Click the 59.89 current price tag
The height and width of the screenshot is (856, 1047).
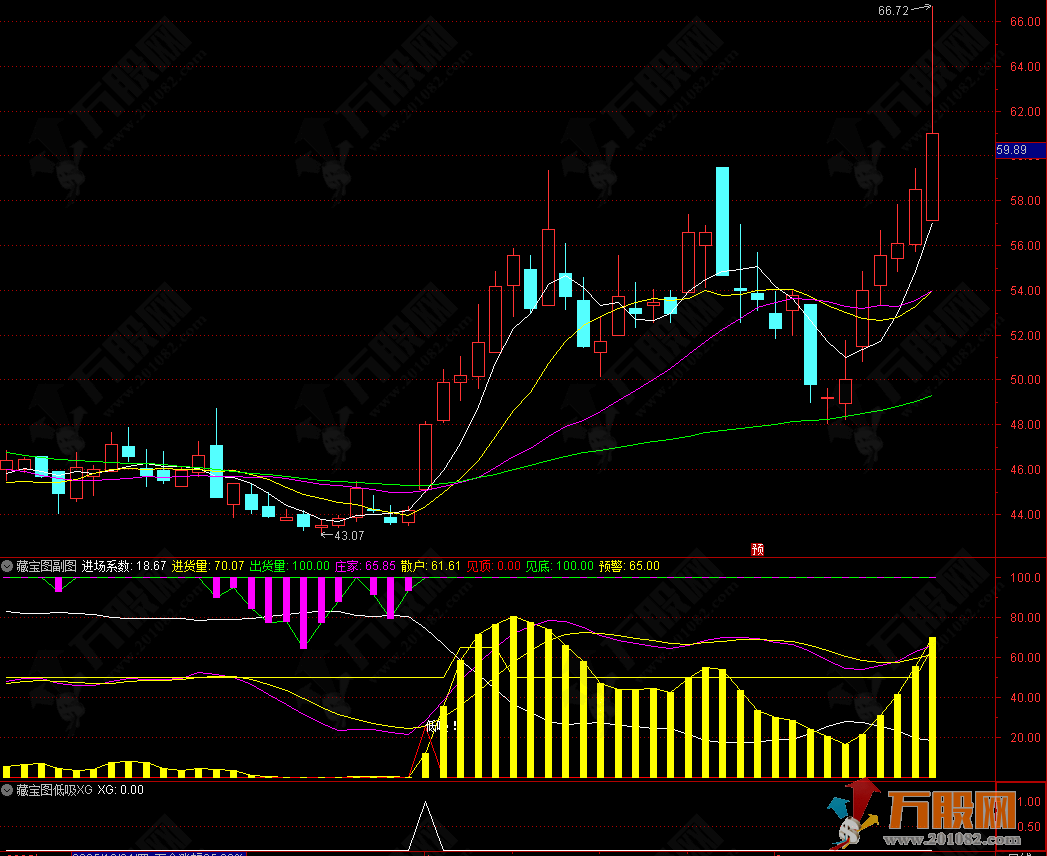point(1021,150)
